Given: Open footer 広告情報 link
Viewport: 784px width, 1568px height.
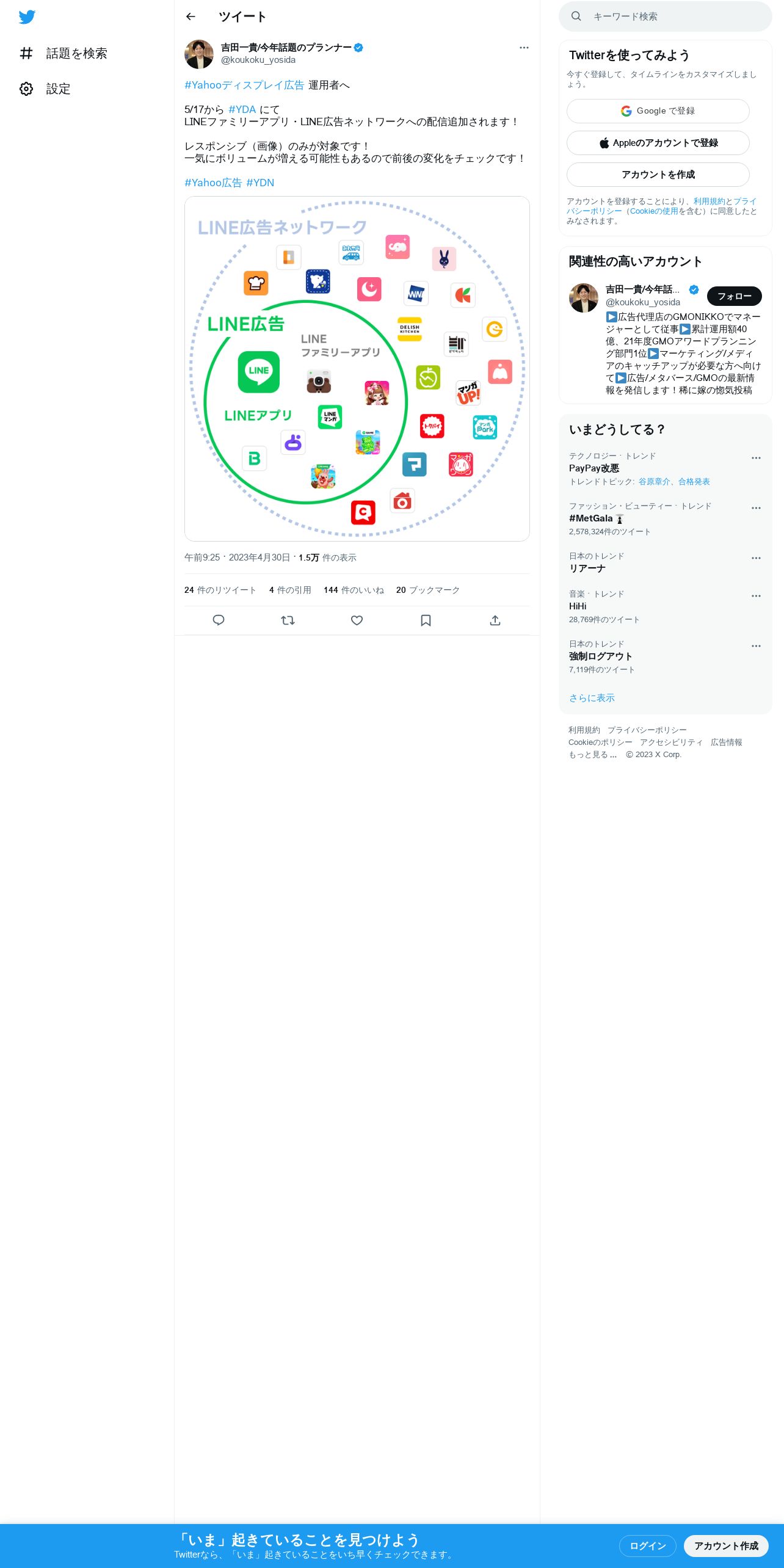Looking at the screenshot, I should tap(727, 742).
